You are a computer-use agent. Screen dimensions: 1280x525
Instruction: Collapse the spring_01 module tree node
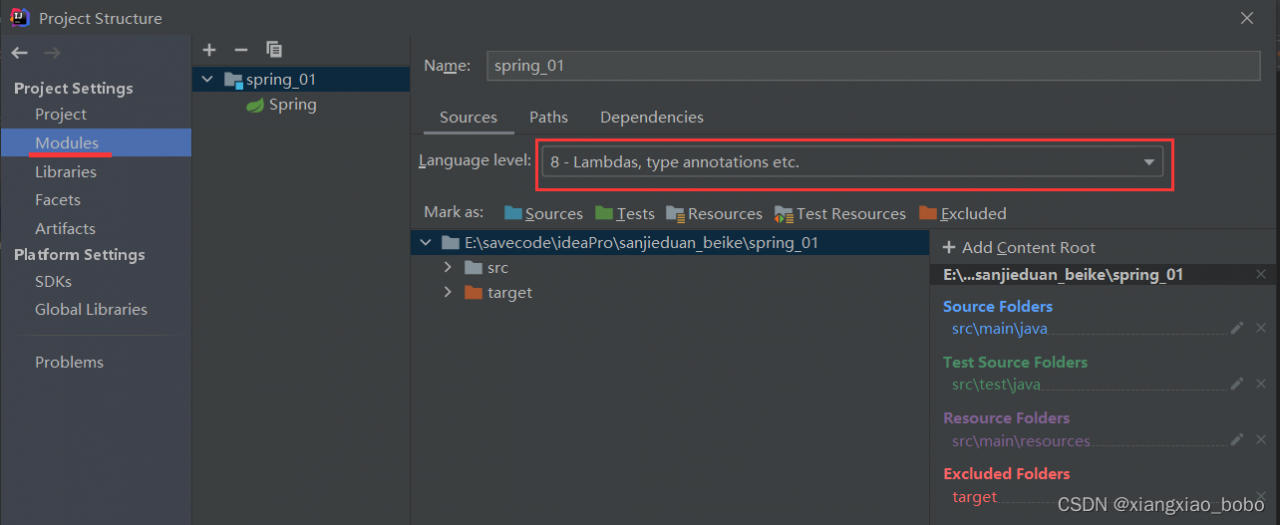pyautogui.click(x=207, y=79)
